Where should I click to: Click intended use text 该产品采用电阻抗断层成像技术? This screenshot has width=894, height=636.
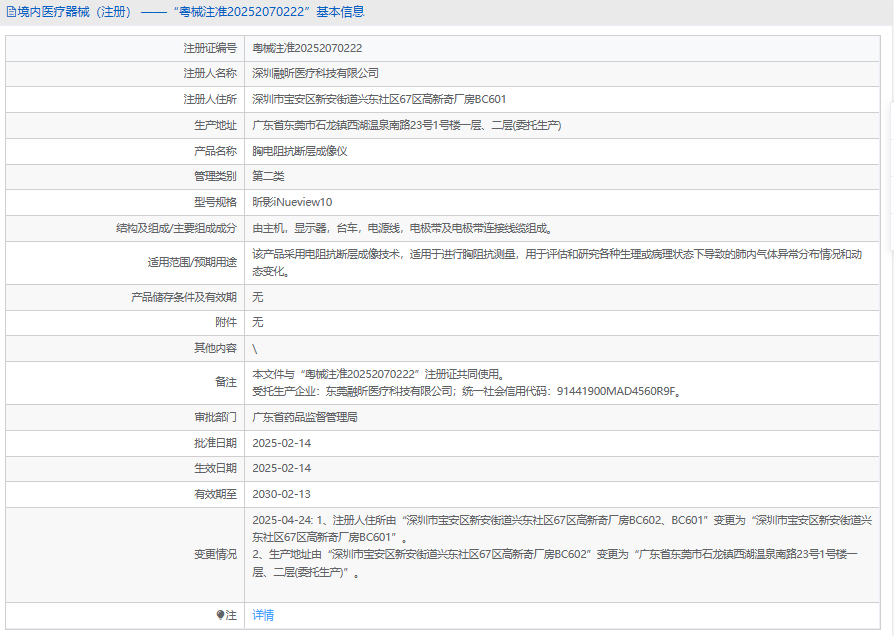click(557, 262)
